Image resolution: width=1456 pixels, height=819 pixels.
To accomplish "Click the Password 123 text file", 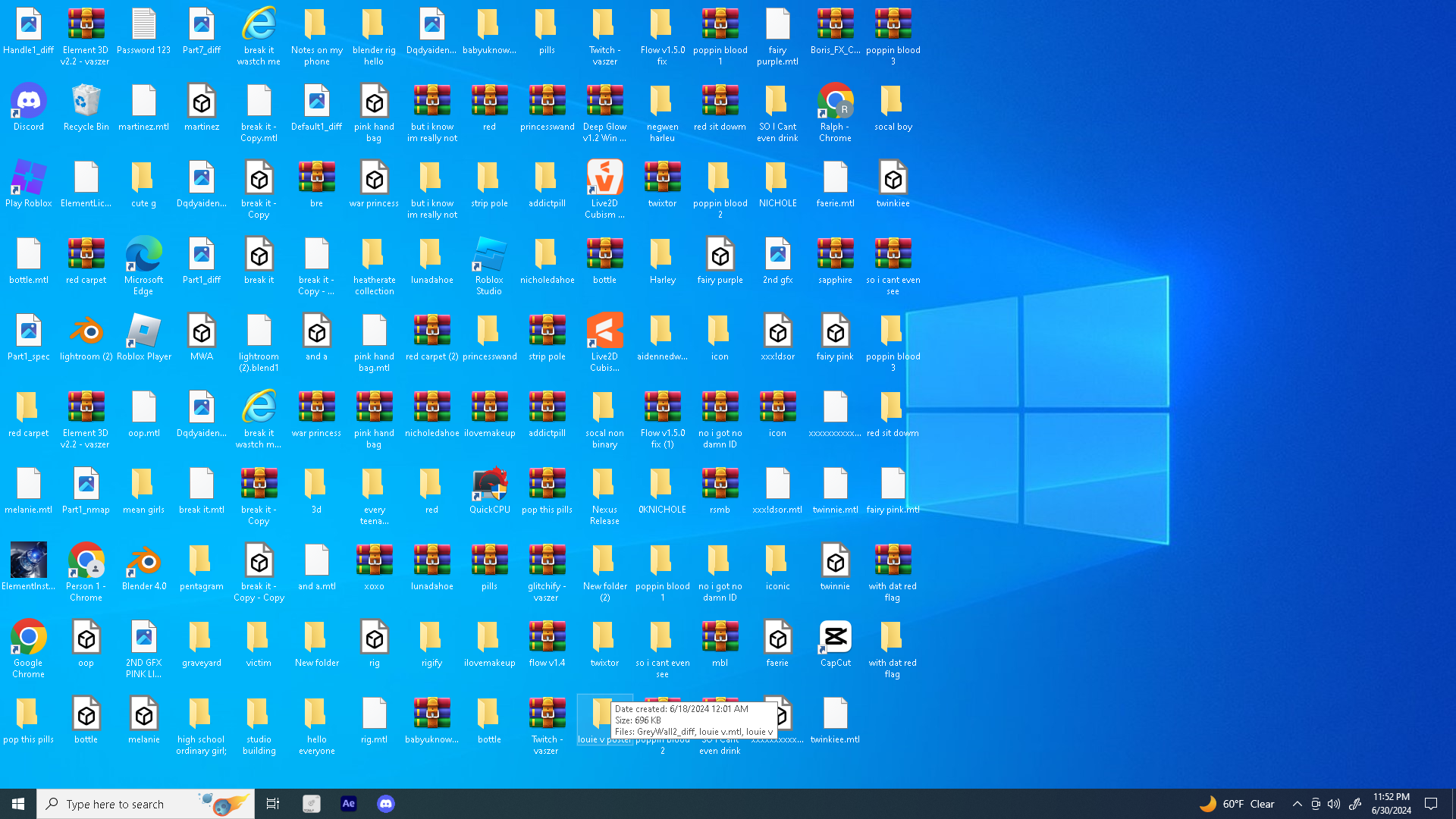I will [144, 32].
